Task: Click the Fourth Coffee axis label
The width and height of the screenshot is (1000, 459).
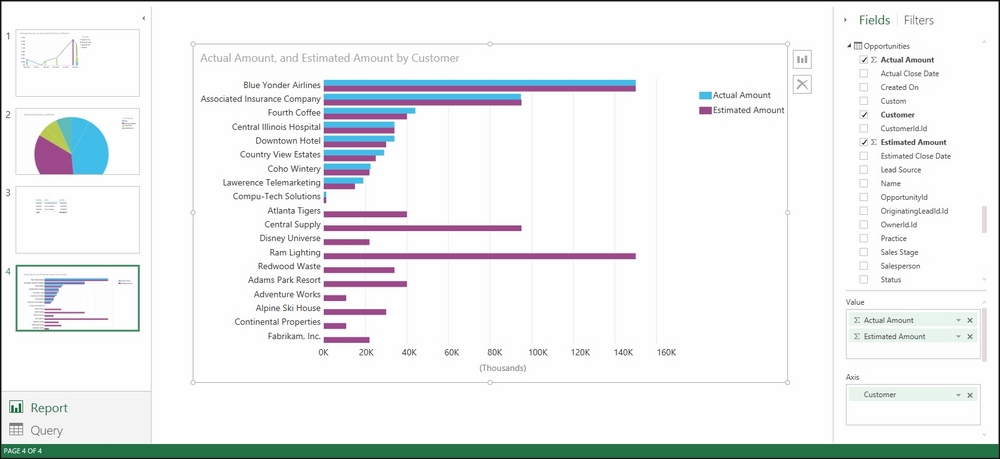Action: (294, 112)
